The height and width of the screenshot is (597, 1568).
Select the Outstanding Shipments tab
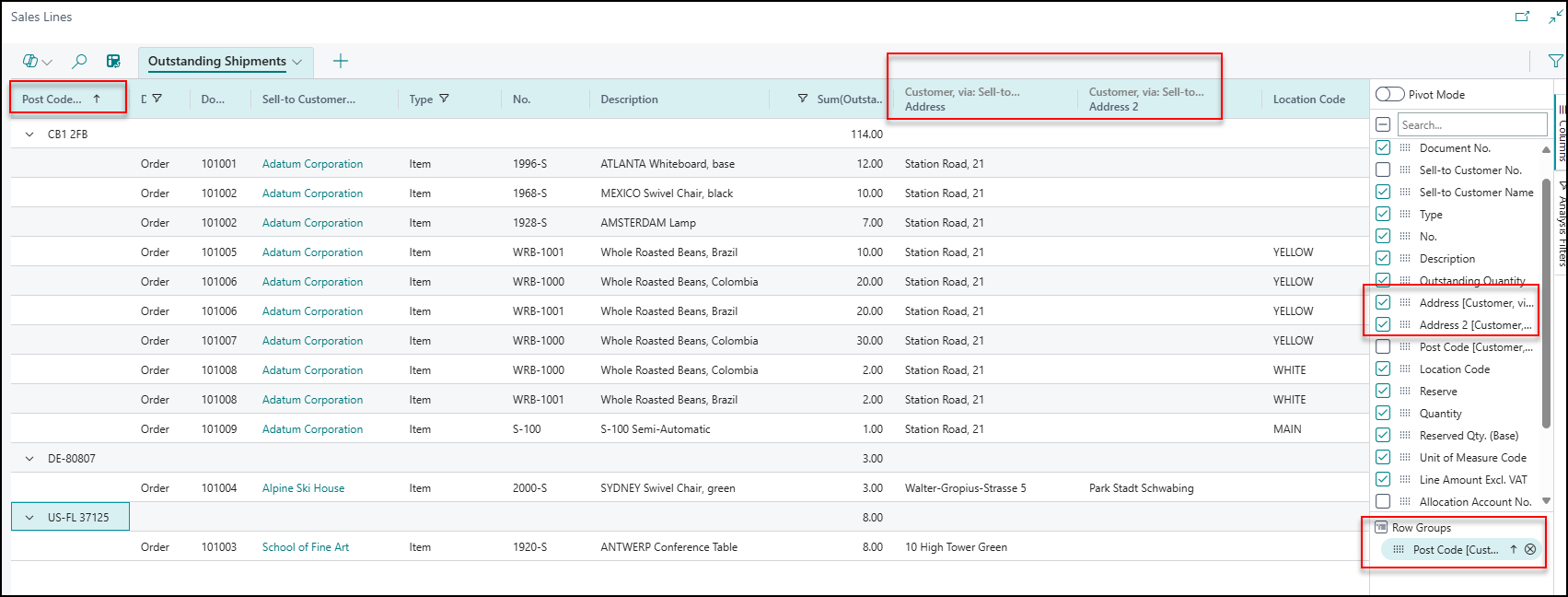[217, 61]
